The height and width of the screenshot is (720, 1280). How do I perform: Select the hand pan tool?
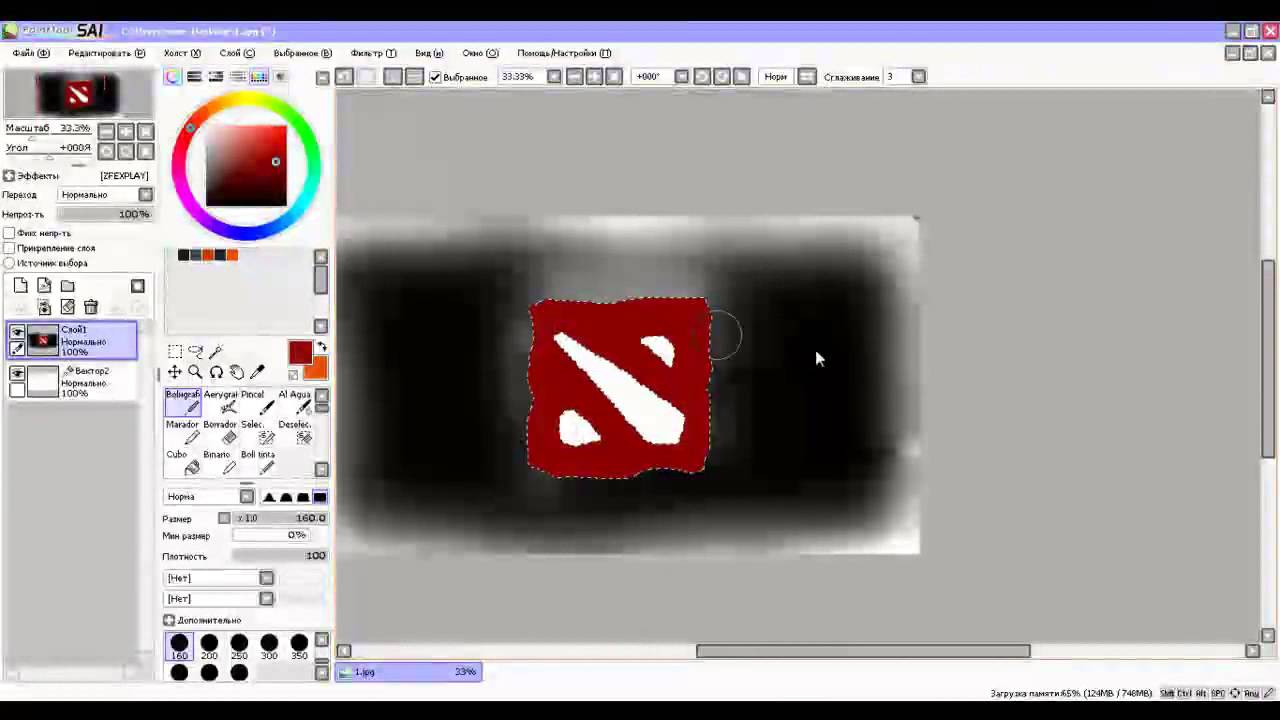pyautogui.click(x=236, y=372)
